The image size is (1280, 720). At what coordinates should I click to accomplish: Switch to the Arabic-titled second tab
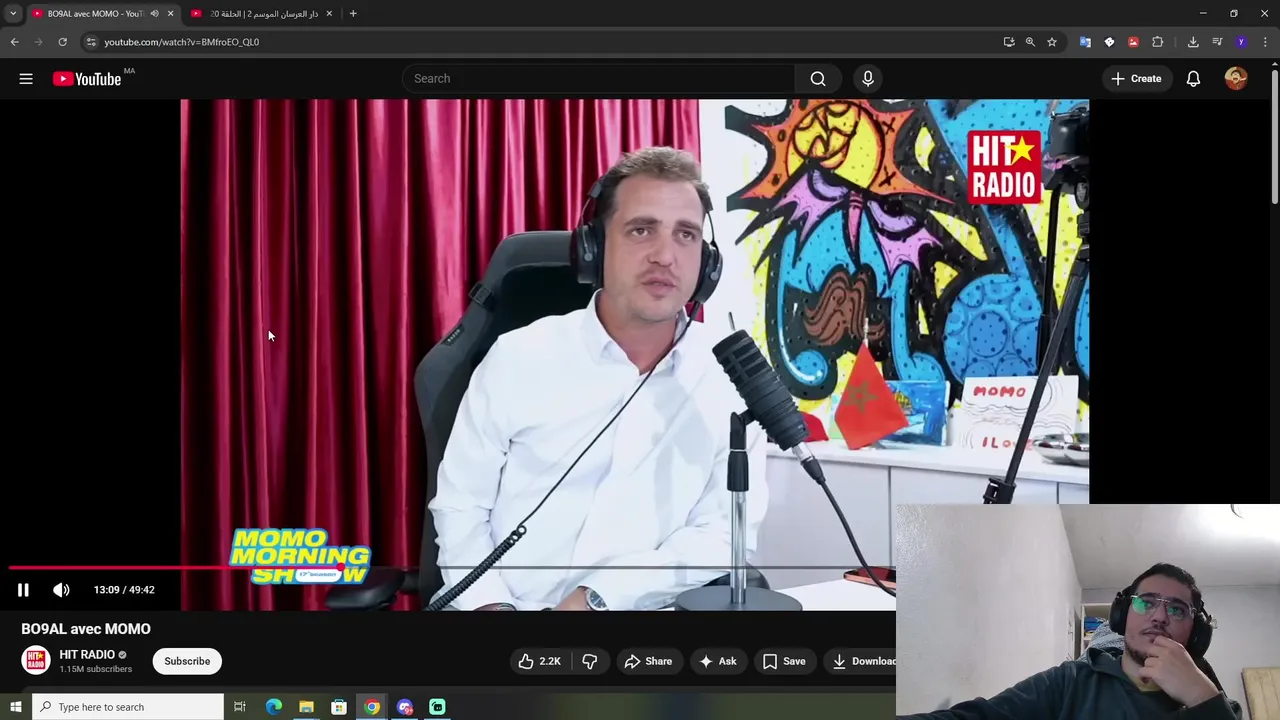tap(264, 14)
